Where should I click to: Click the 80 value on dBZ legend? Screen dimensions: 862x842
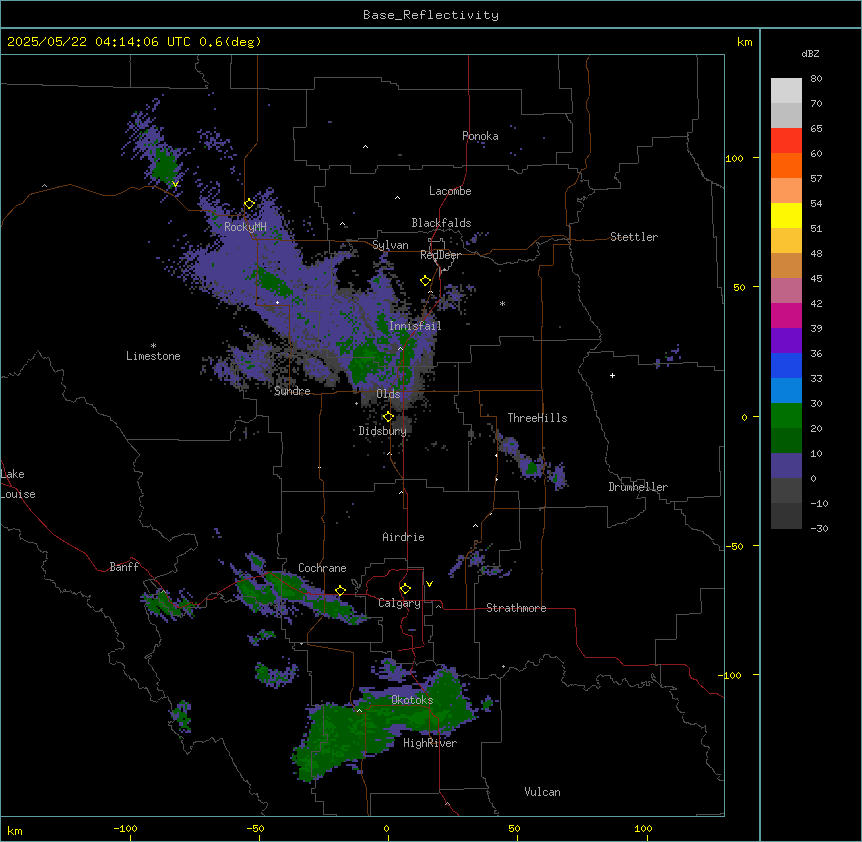[816, 79]
